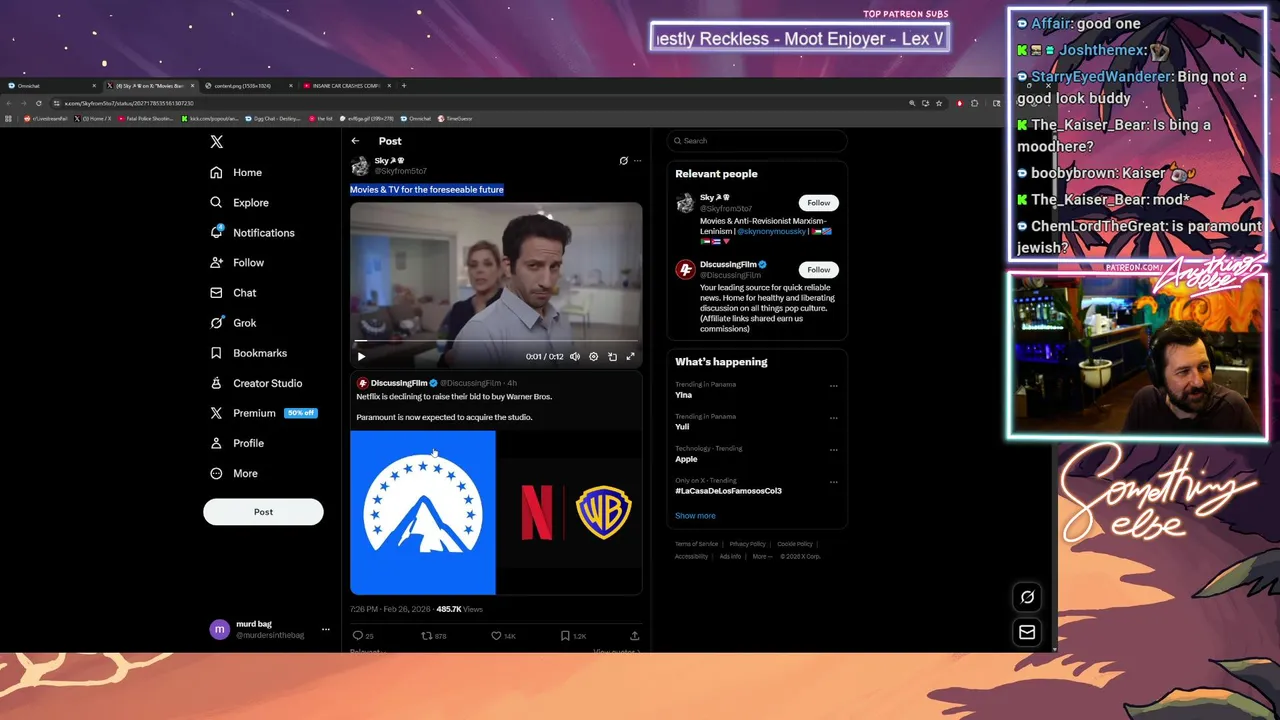Open the trending topic Yina
Image resolution: width=1280 pixels, height=720 pixels.
684,395
